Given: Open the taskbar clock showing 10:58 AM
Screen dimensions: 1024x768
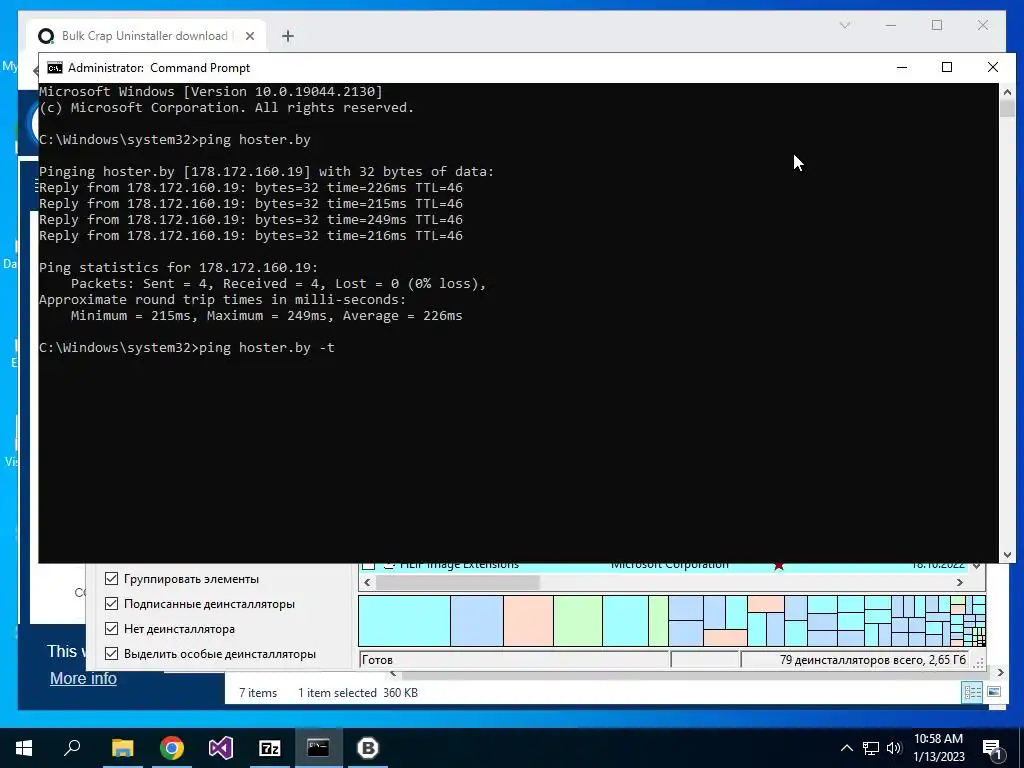Looking at the screenshot, I should (938, 748).
